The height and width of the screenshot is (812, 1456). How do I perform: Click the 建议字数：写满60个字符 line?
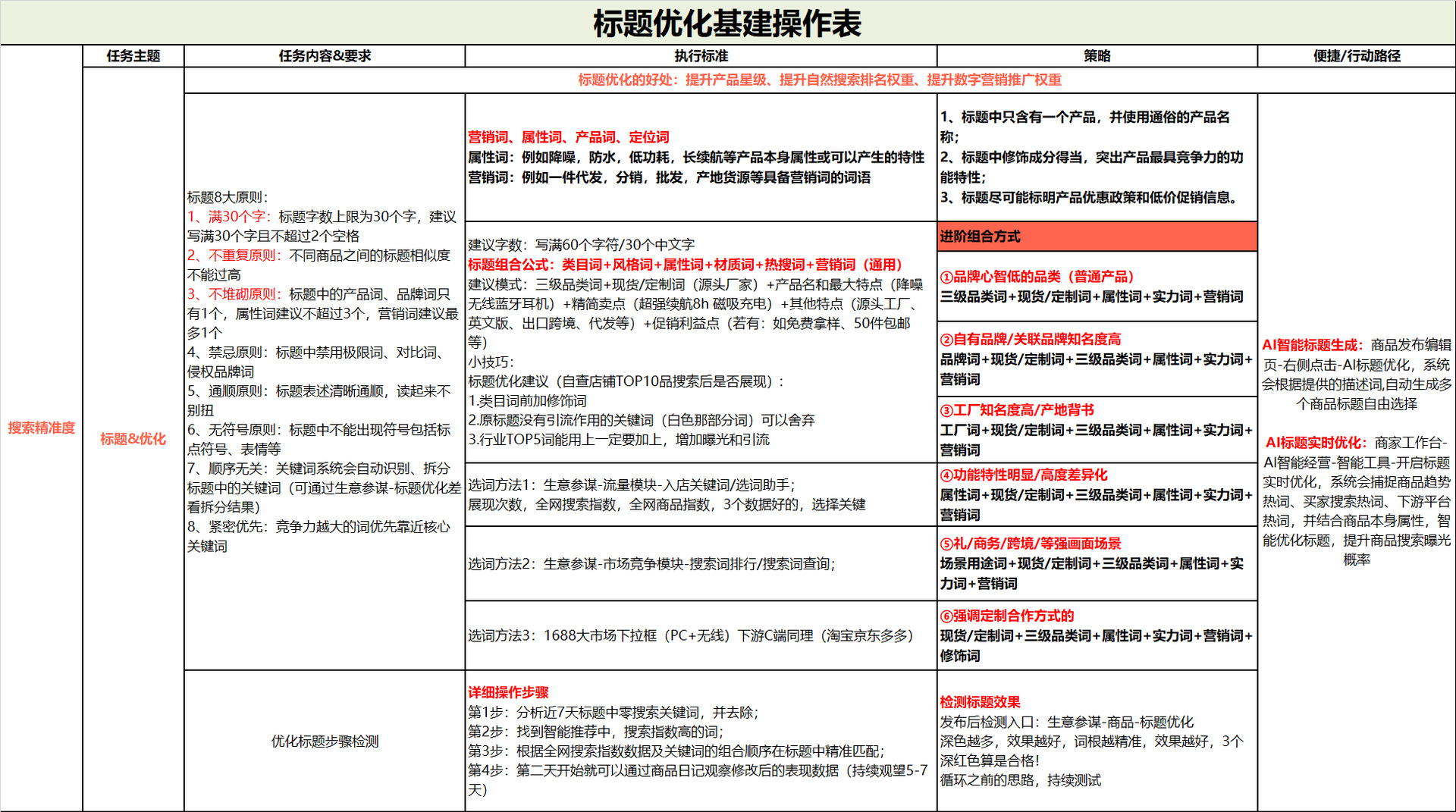(582, 245)
